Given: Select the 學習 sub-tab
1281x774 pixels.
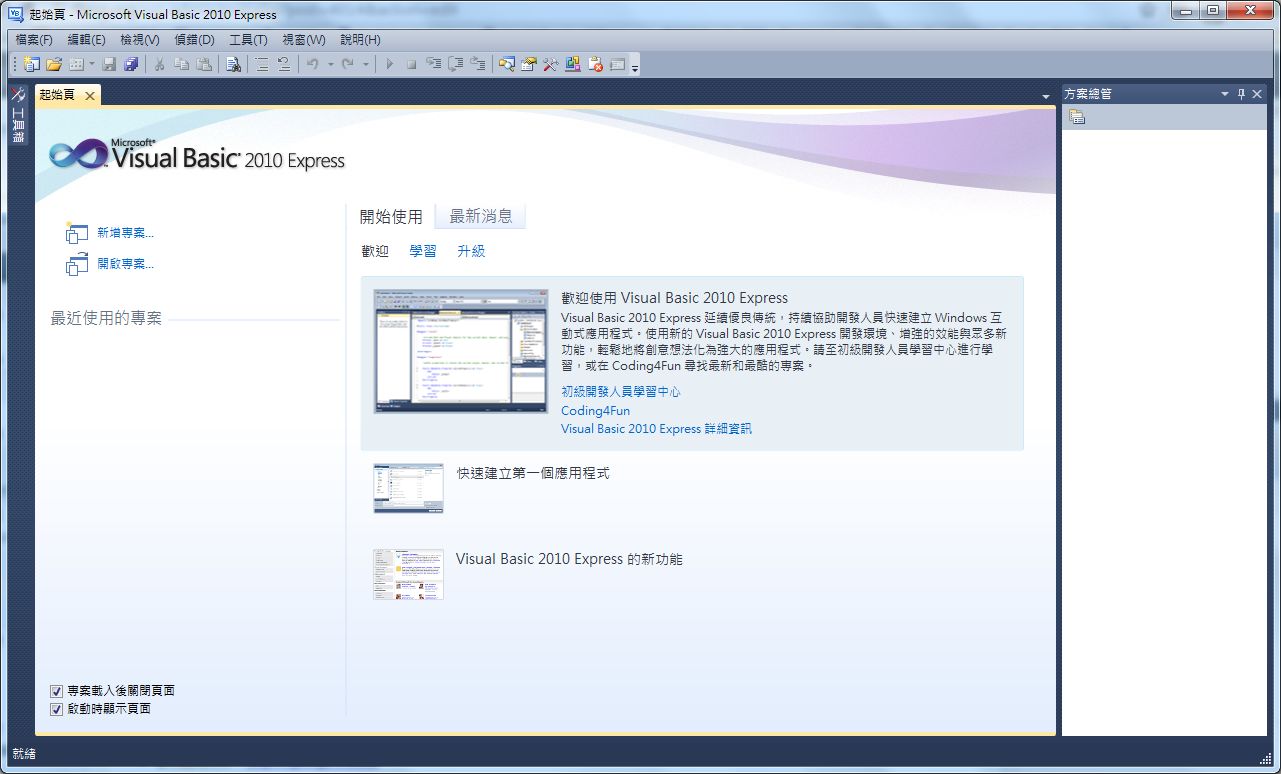Looking at the screenshot, I should 423,251.
